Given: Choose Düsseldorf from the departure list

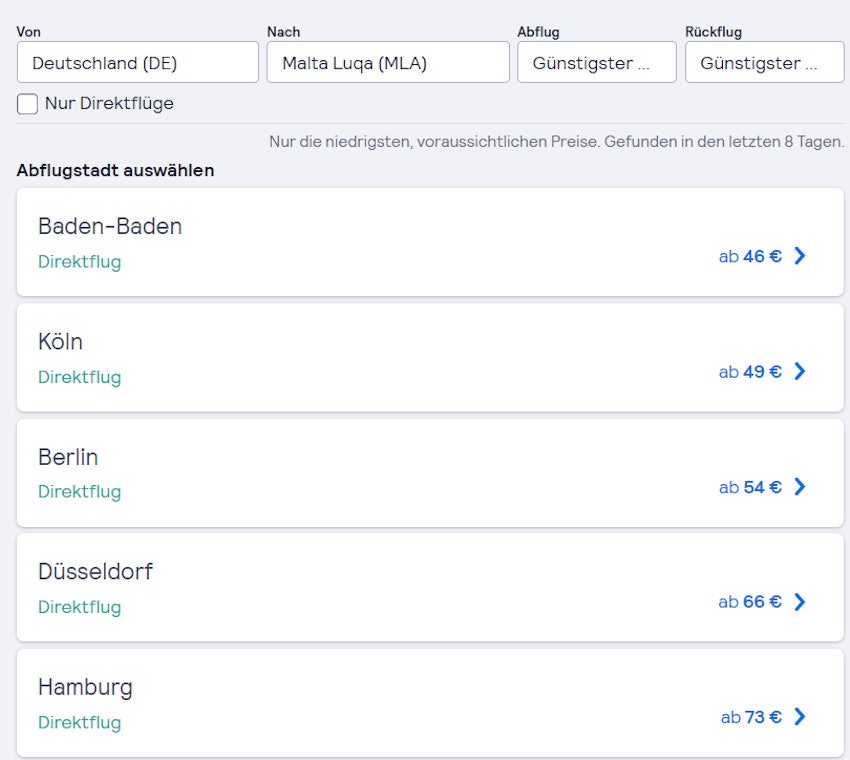Looking at the screenshot, I should click(x=96, y=572).
